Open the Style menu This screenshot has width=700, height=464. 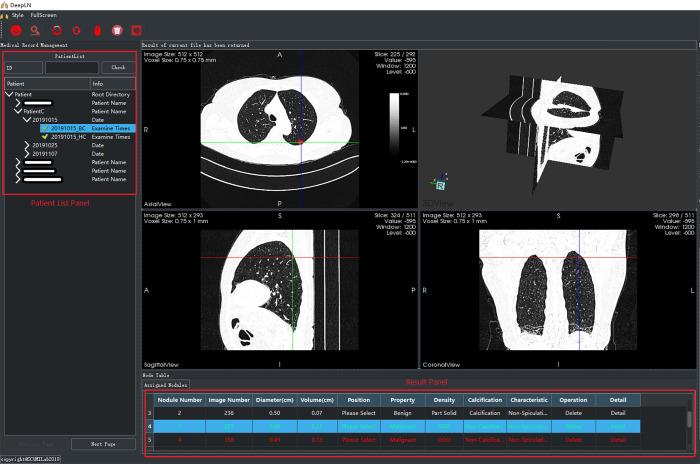coord(17,16)
